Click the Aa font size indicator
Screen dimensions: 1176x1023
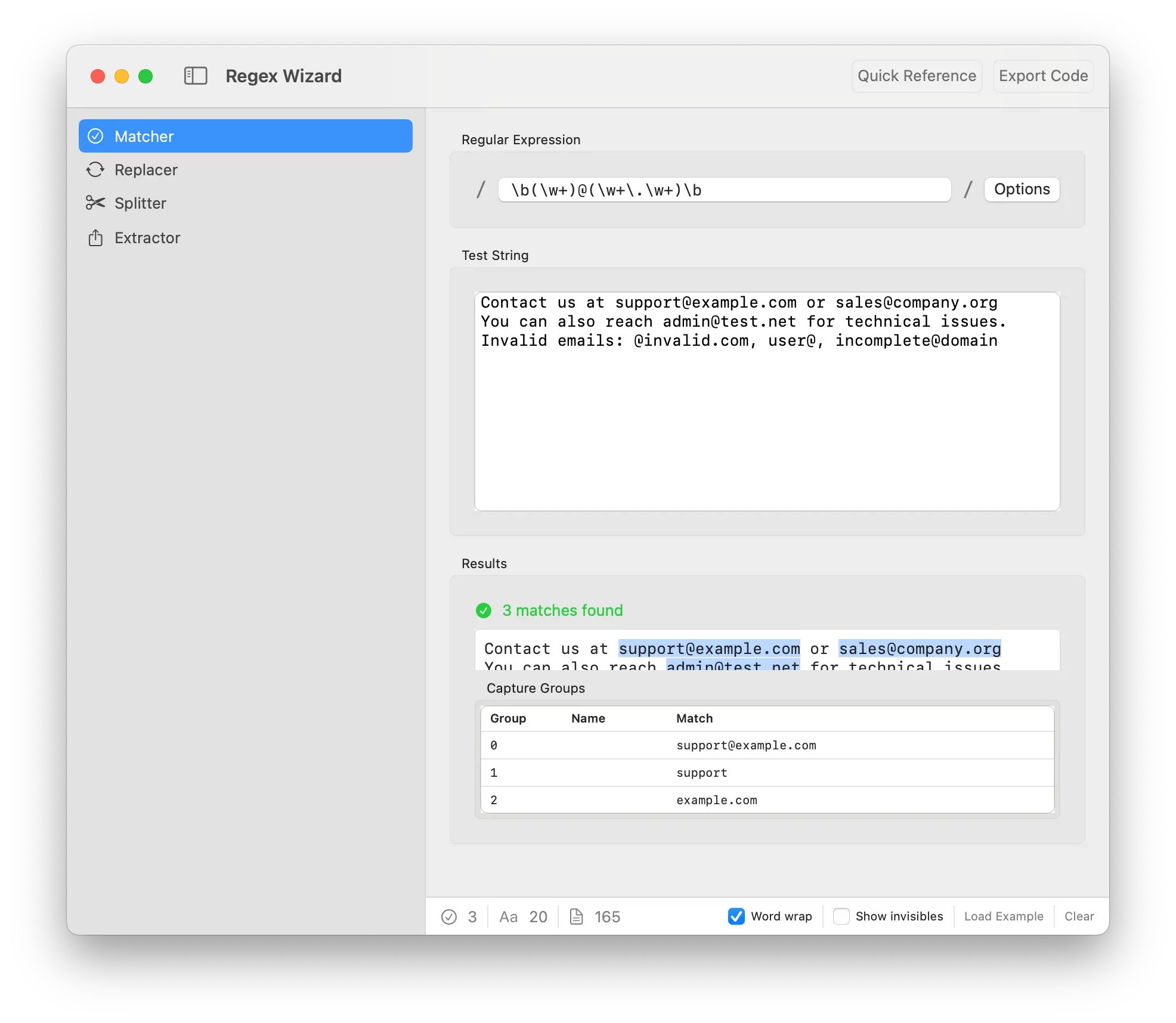coord(509,917)
